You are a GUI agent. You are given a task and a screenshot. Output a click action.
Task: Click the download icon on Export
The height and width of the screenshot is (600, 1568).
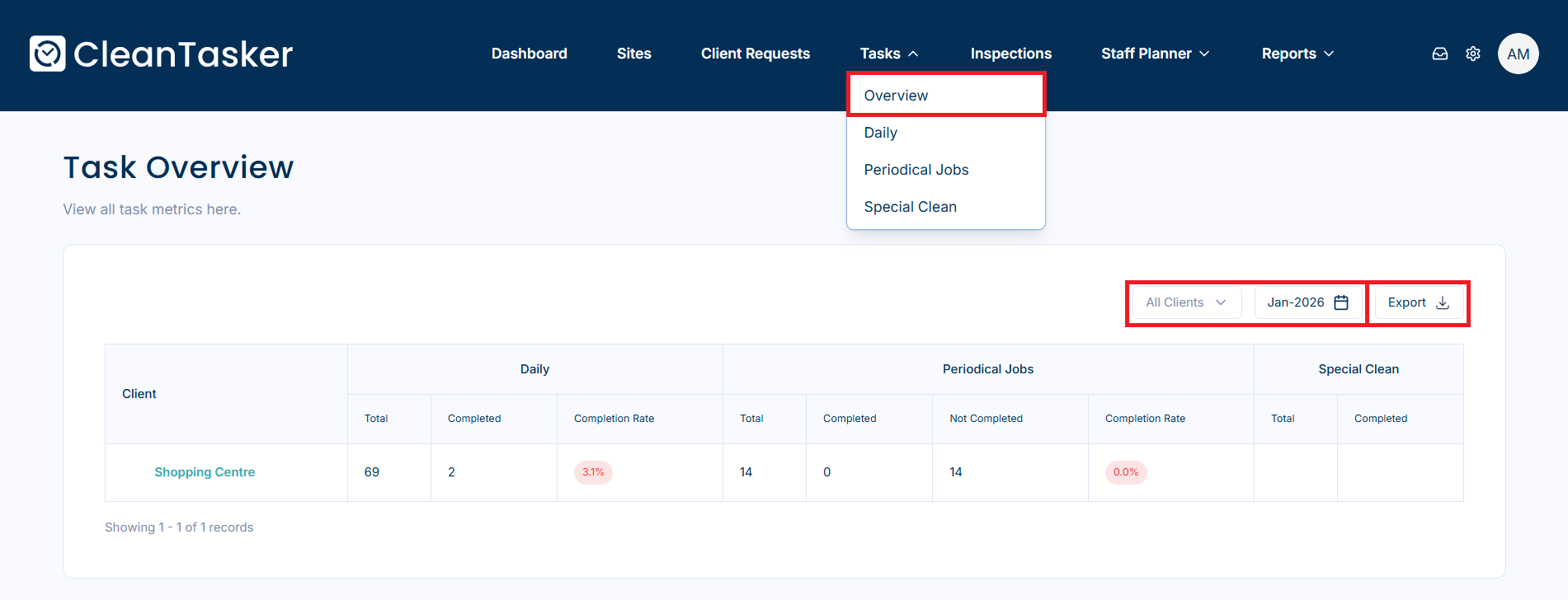click(x=1443, y=302)
